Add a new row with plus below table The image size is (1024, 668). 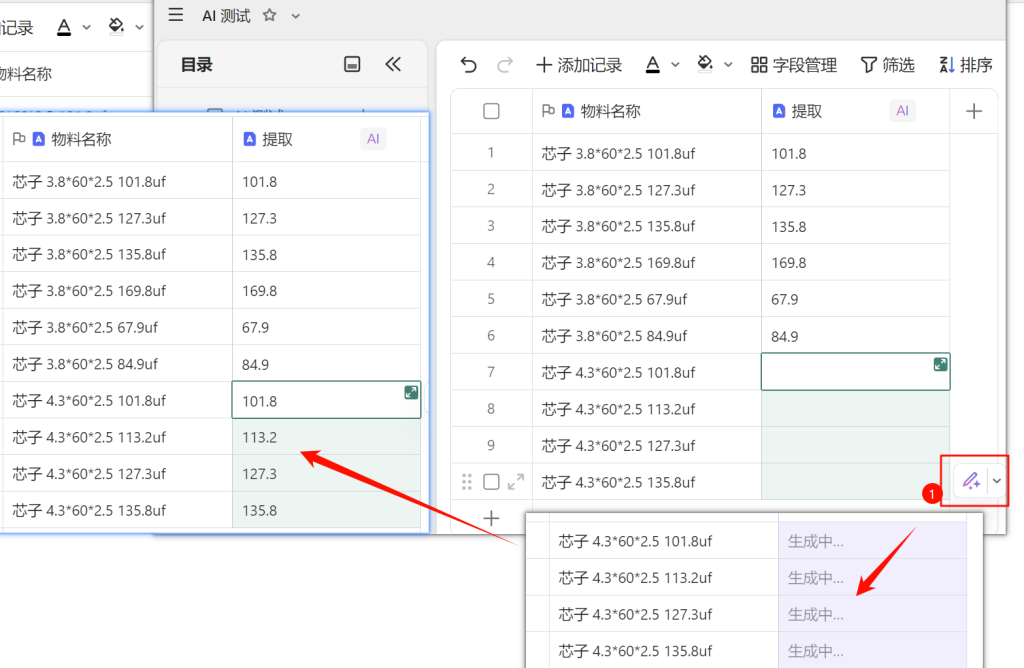491,518
